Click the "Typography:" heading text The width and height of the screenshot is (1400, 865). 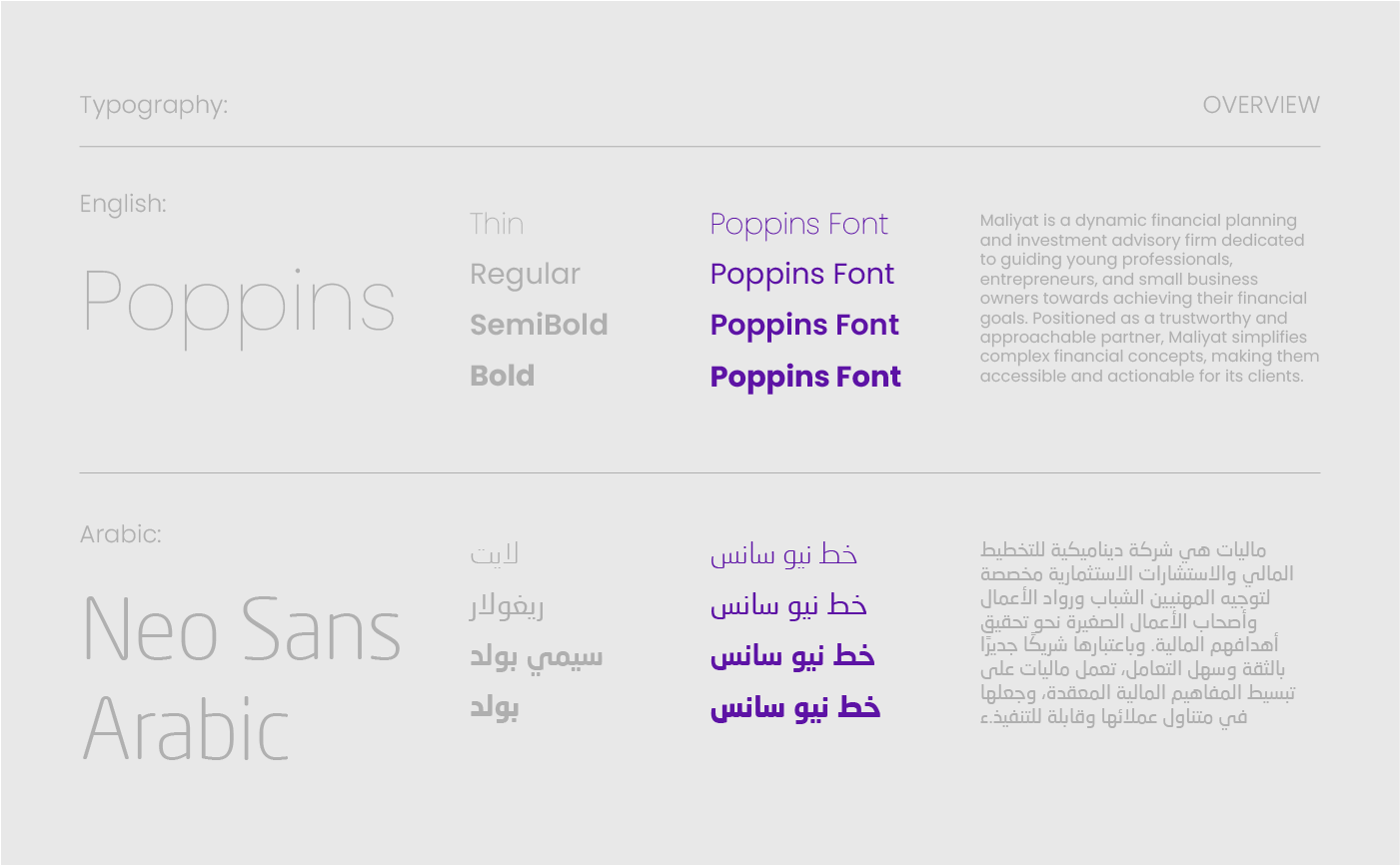pos(154,105)
